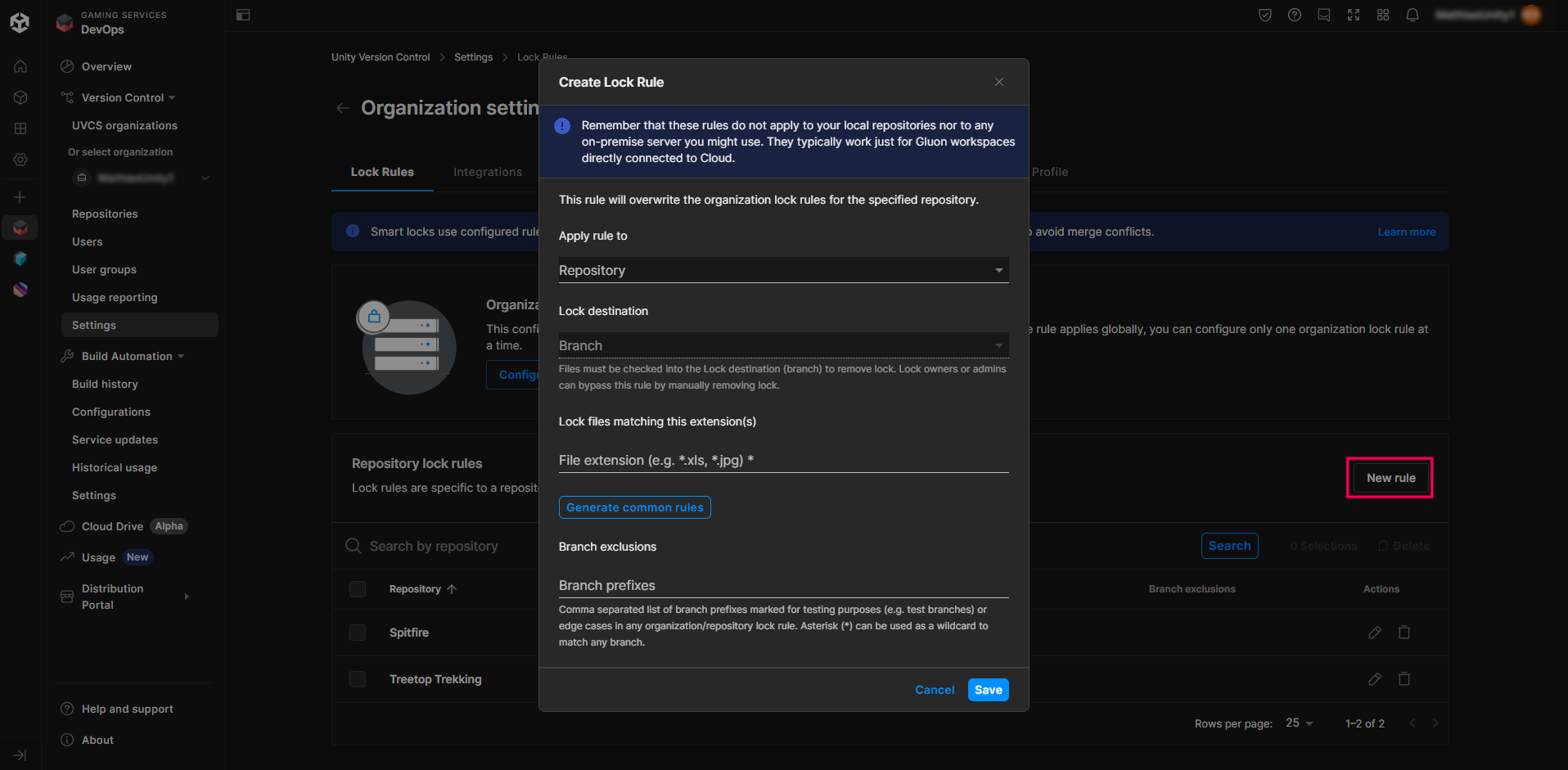
Task: Open Usage reporting in the sidebar
Action: tap(115, 297)
